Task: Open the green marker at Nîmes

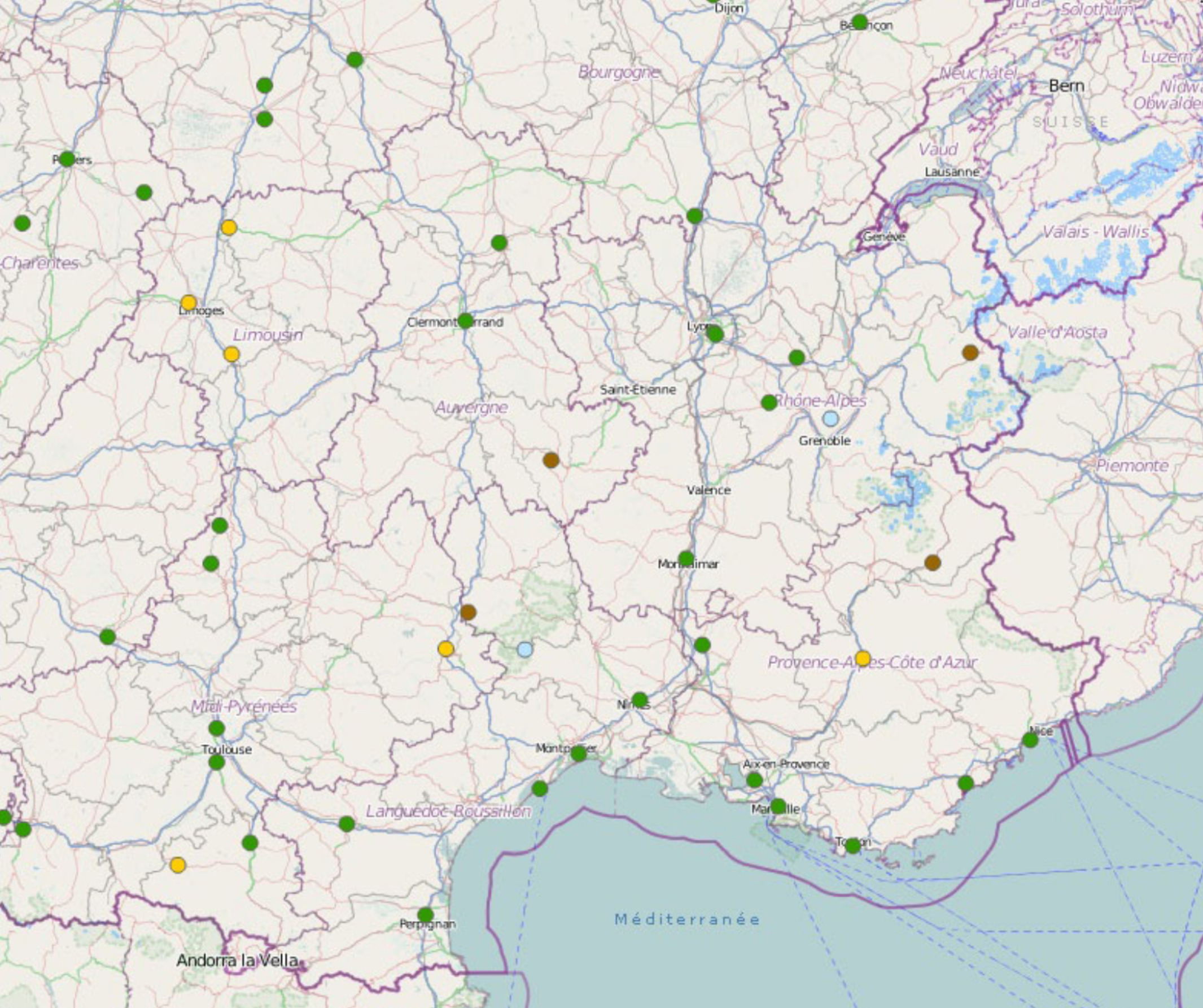Action: 640,700
